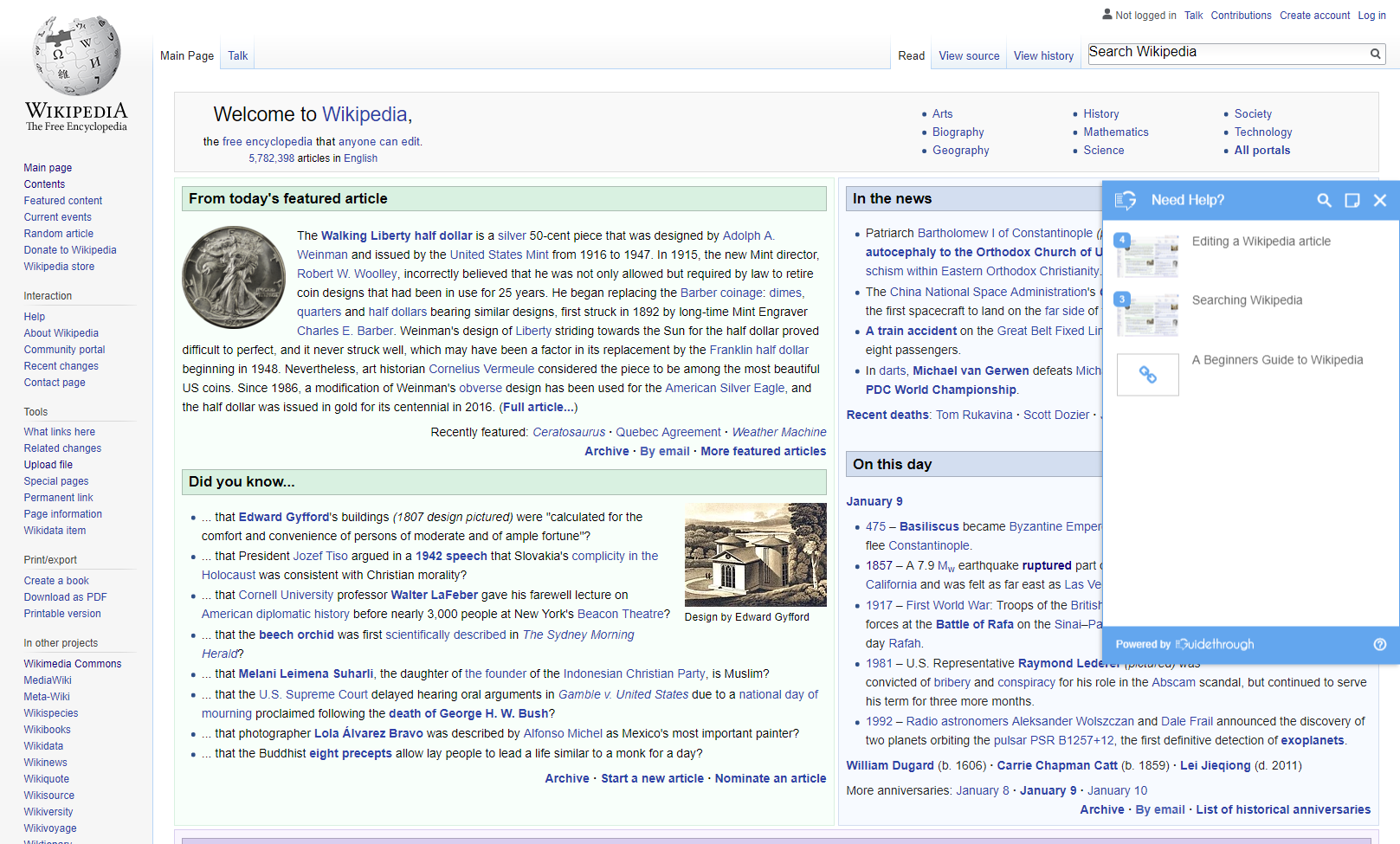The width and height of the screenshot is (1400, 844).
Task: Open the exoplanets link
Action: pyautogui.click(x=1313, y=740)
